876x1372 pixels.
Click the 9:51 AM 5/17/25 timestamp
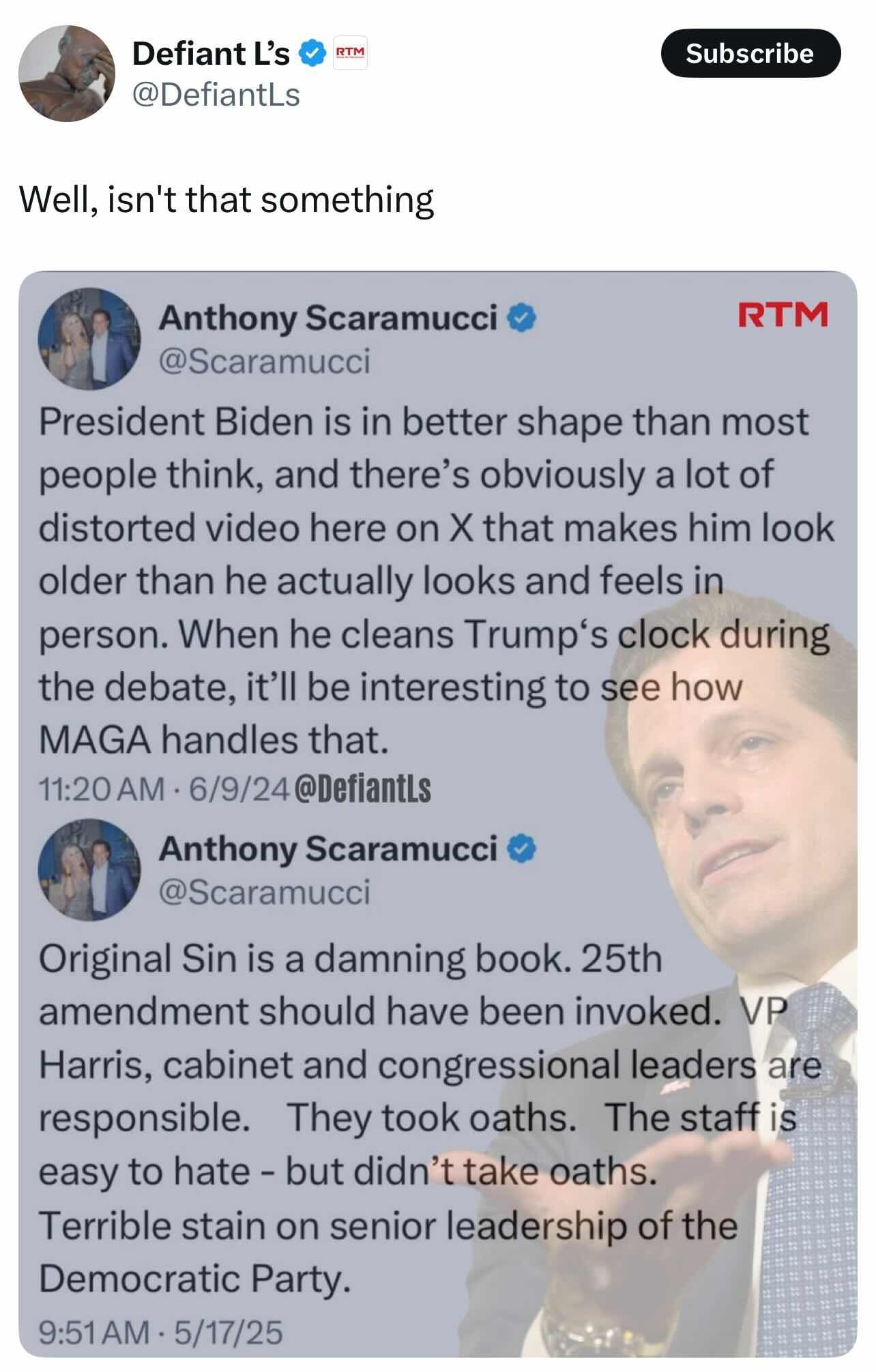pos(160,1332)
